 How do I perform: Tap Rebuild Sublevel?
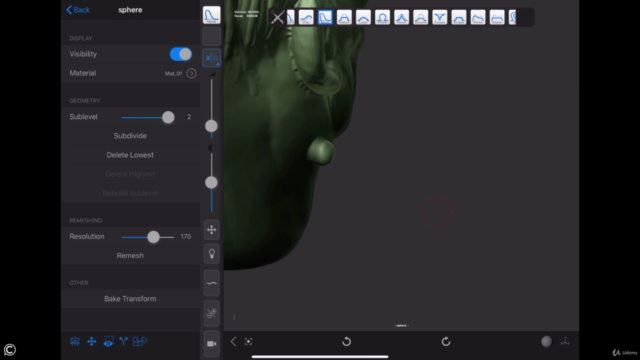click(130, 193)
